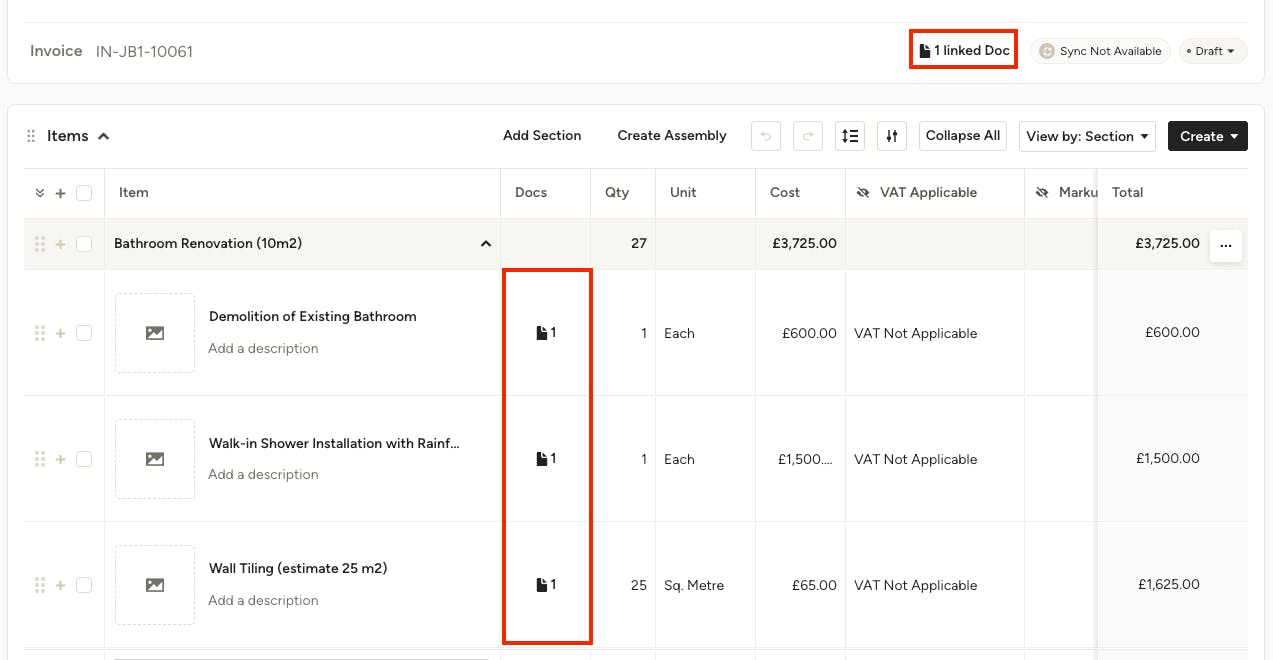Click plus icon on Bathroom Renovation row

(60, 244)
